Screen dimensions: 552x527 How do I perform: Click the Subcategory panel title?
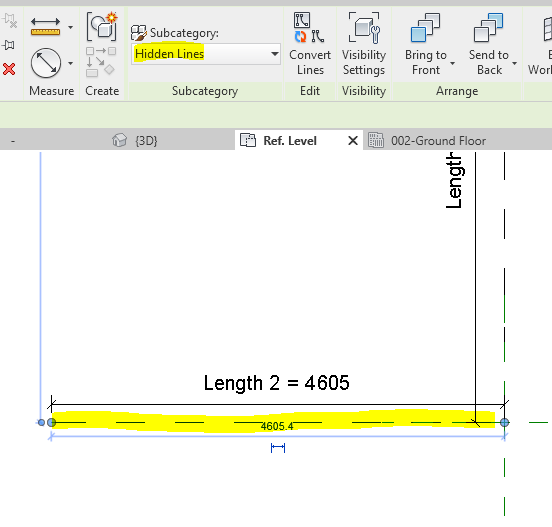205,91
